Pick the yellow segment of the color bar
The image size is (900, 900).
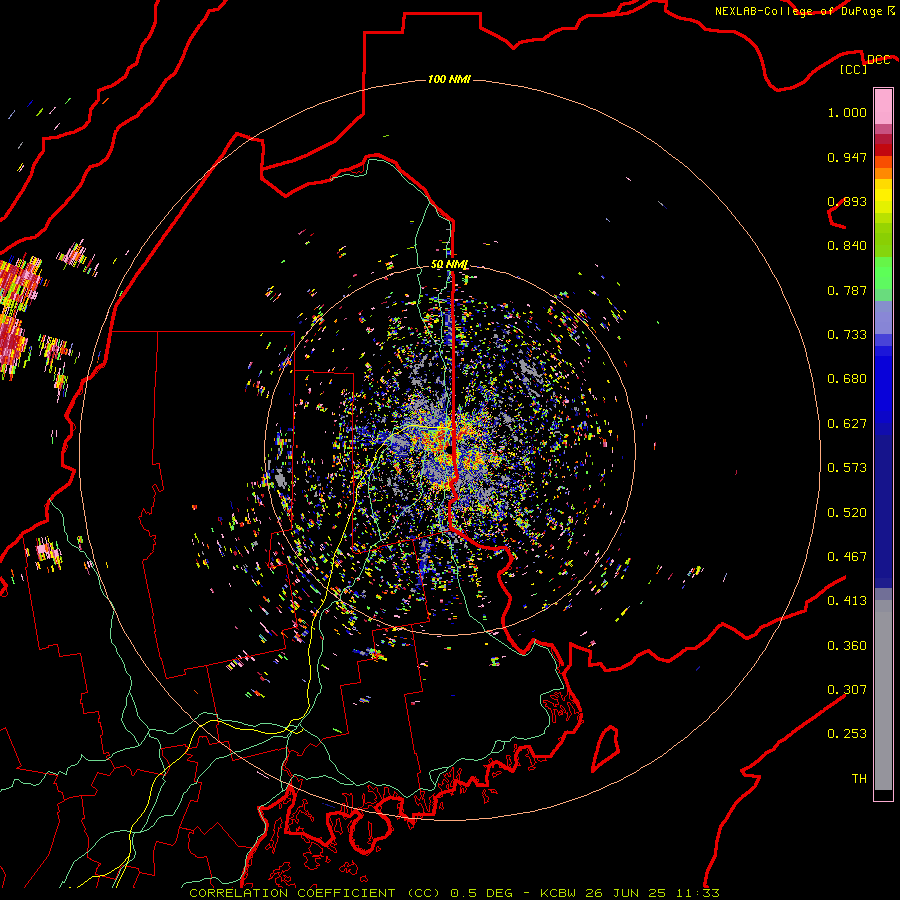coord(883,197)
